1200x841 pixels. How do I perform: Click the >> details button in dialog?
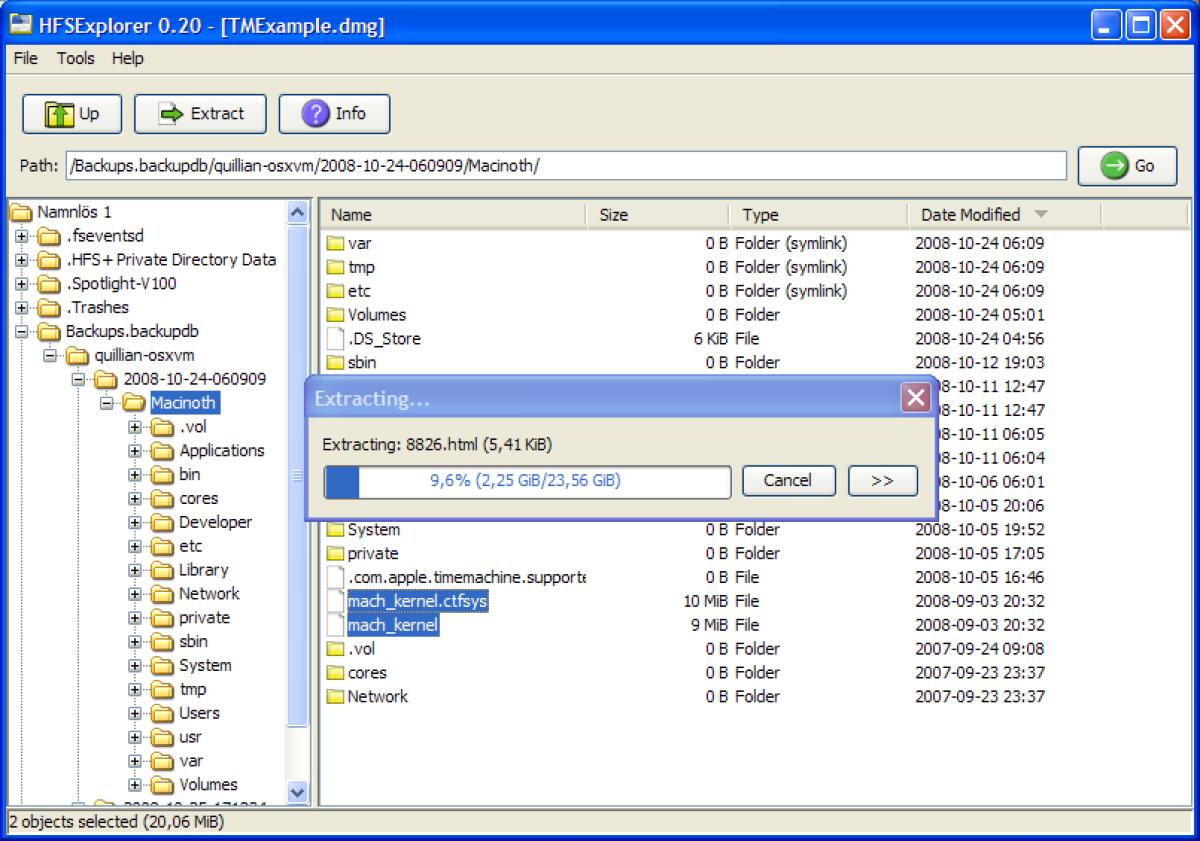tap(882, 481)
